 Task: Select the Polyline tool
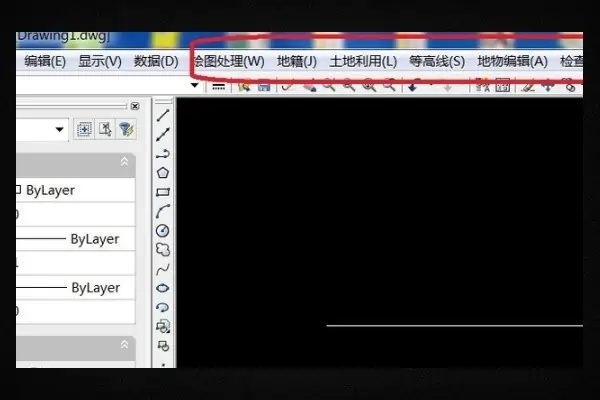click(163, 154)
